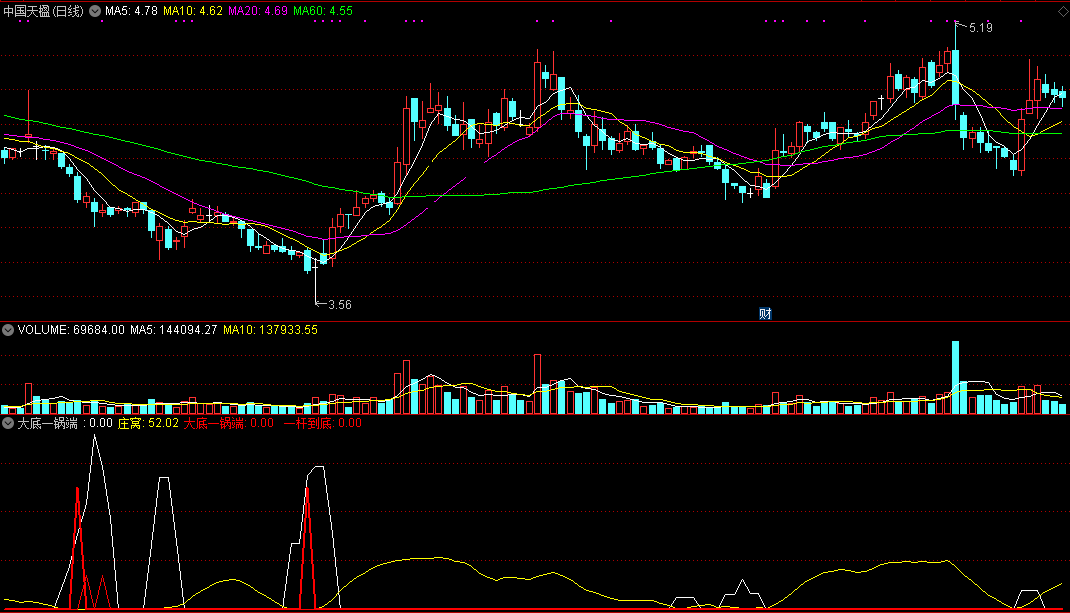Click the tallest cyan volume bar
1070x613 pixels.
click(955, 377)
